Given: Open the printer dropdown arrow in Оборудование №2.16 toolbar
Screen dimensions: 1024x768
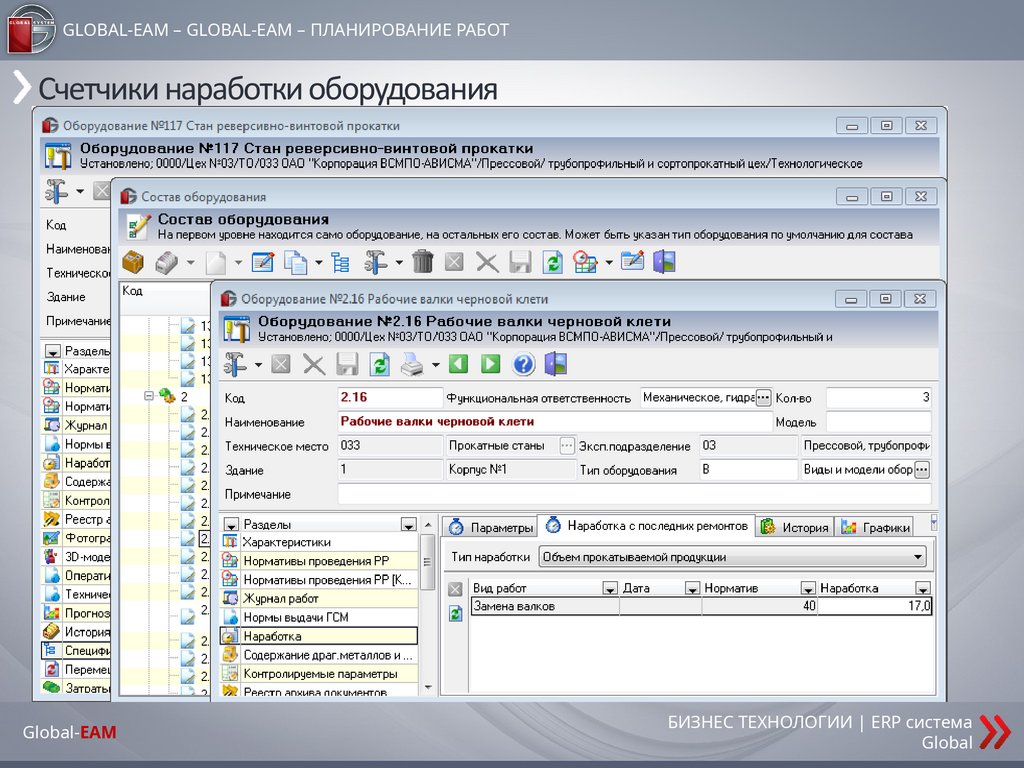Looking at the screenshot, I should 436,365.
